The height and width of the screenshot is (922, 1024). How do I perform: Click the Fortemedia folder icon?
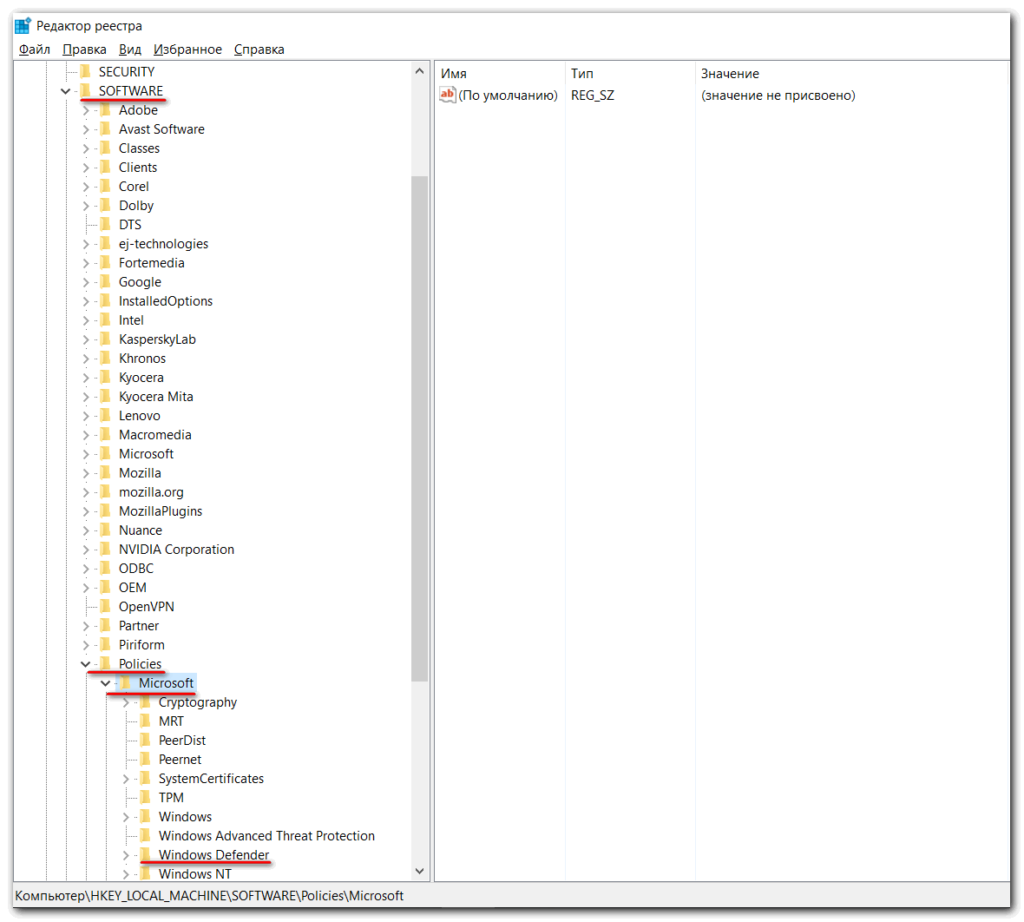tap(106, 262)
